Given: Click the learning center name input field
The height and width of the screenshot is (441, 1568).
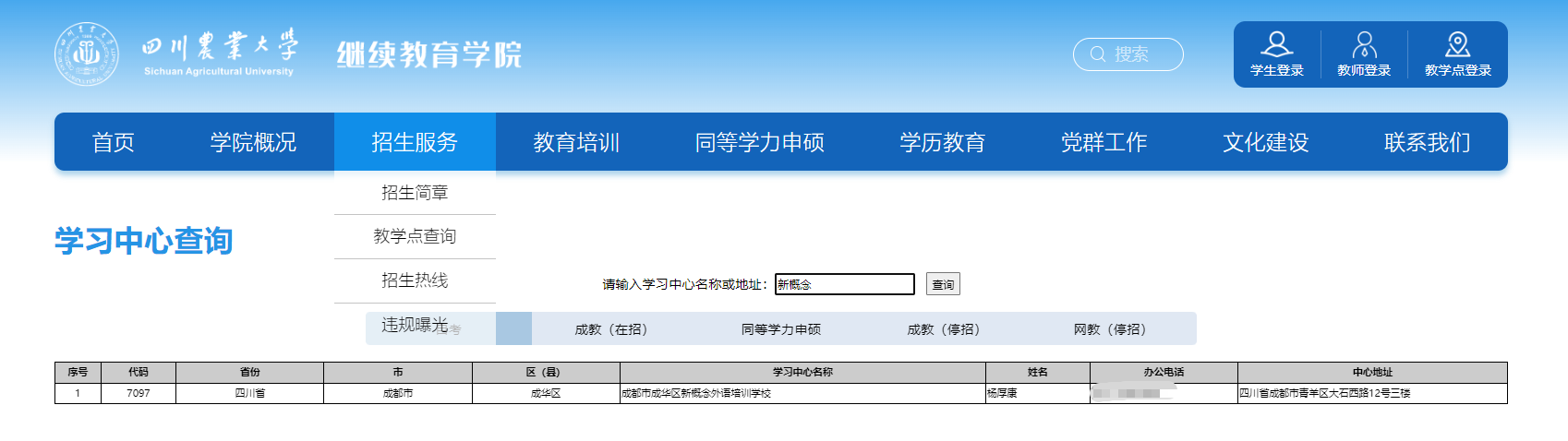Looking at the screenshot, I should pyautogui.click(x=844, y=284).
